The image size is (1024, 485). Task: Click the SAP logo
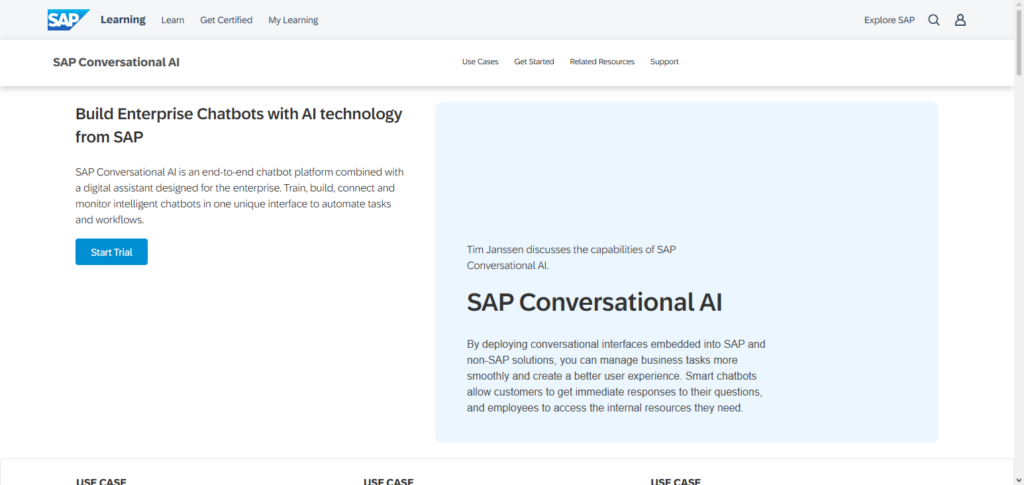coord(69,20)
